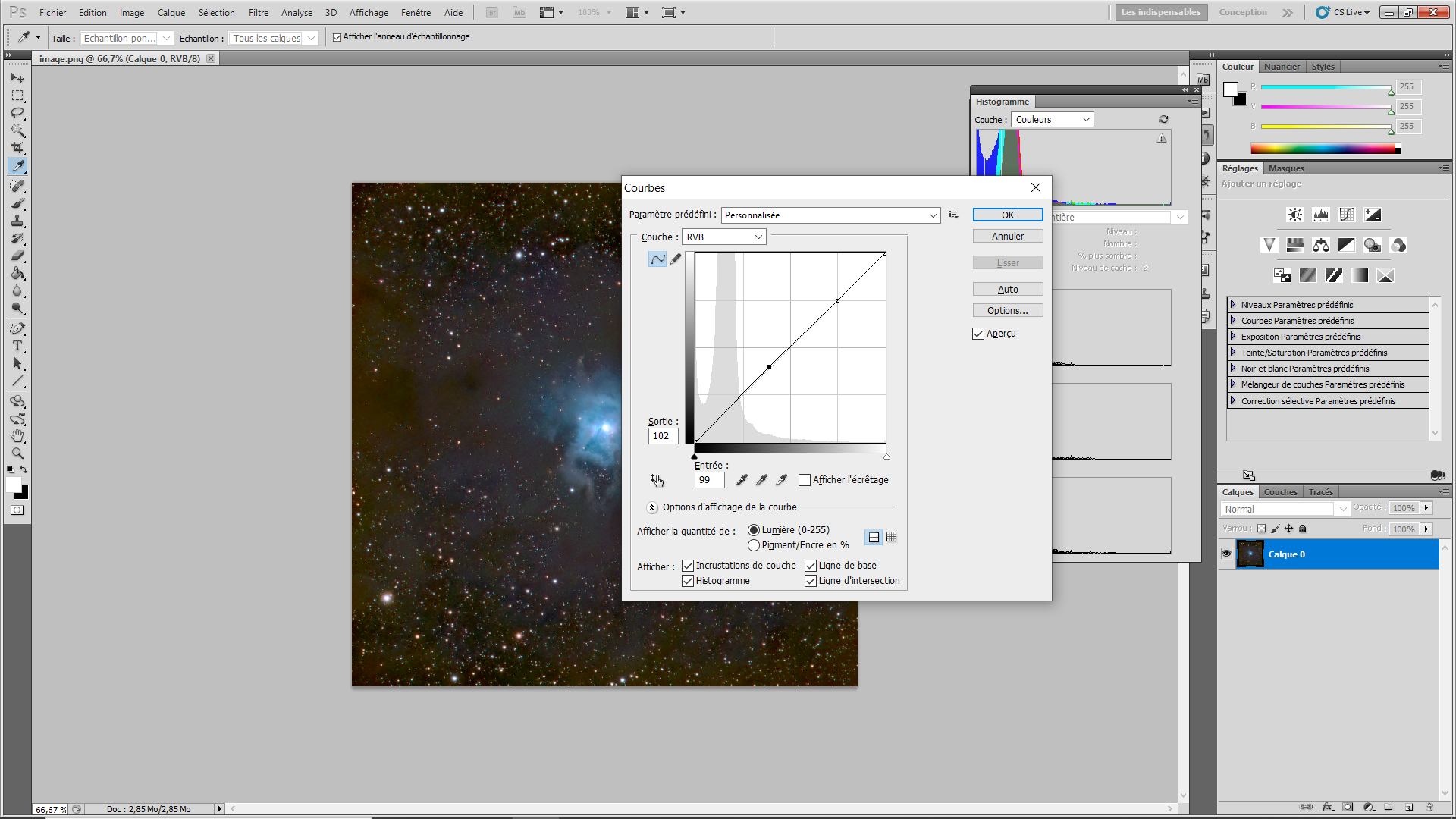Image resolution: width=1456 pixels, height=819 pixels.
Task: Select the Hand tool
Action: tap(17, 436)
